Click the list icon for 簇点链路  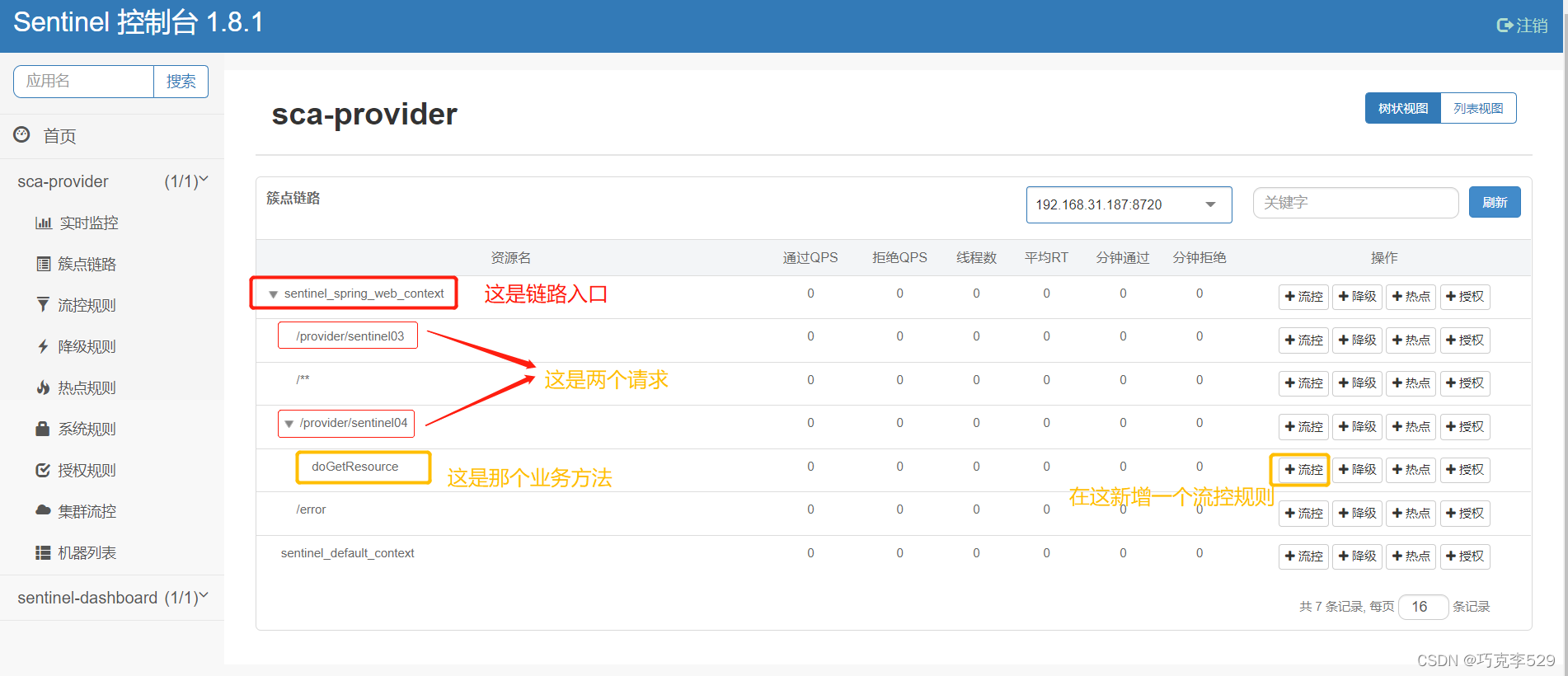point(44,264)
